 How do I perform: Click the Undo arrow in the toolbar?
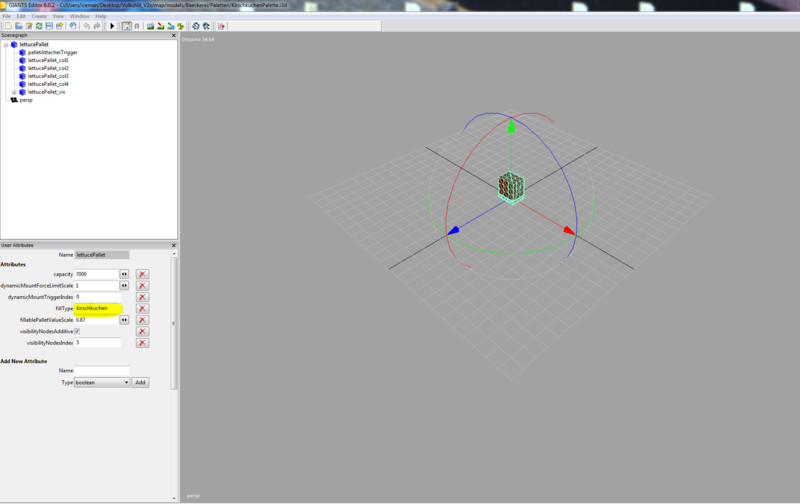[x=86, y=26]
